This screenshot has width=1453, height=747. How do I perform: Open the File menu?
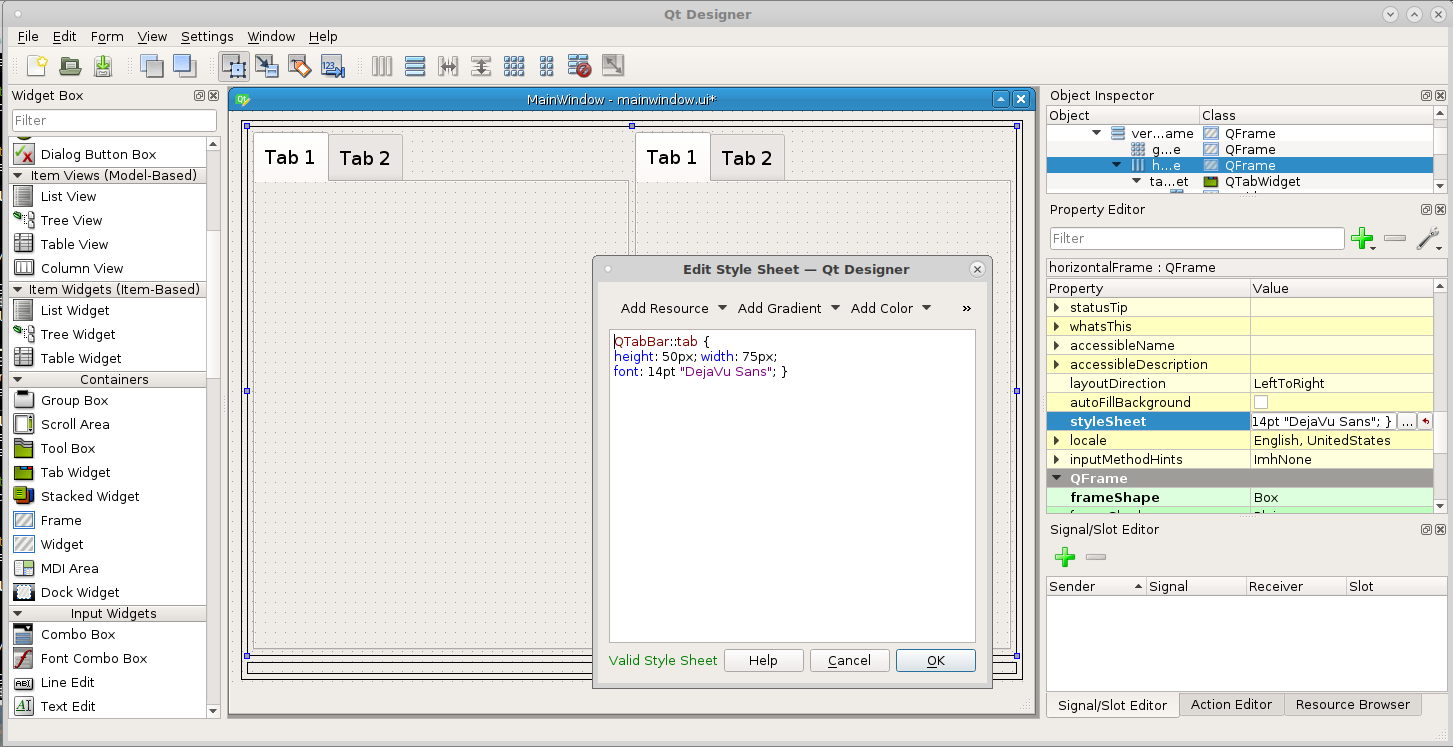coord(28,36)
